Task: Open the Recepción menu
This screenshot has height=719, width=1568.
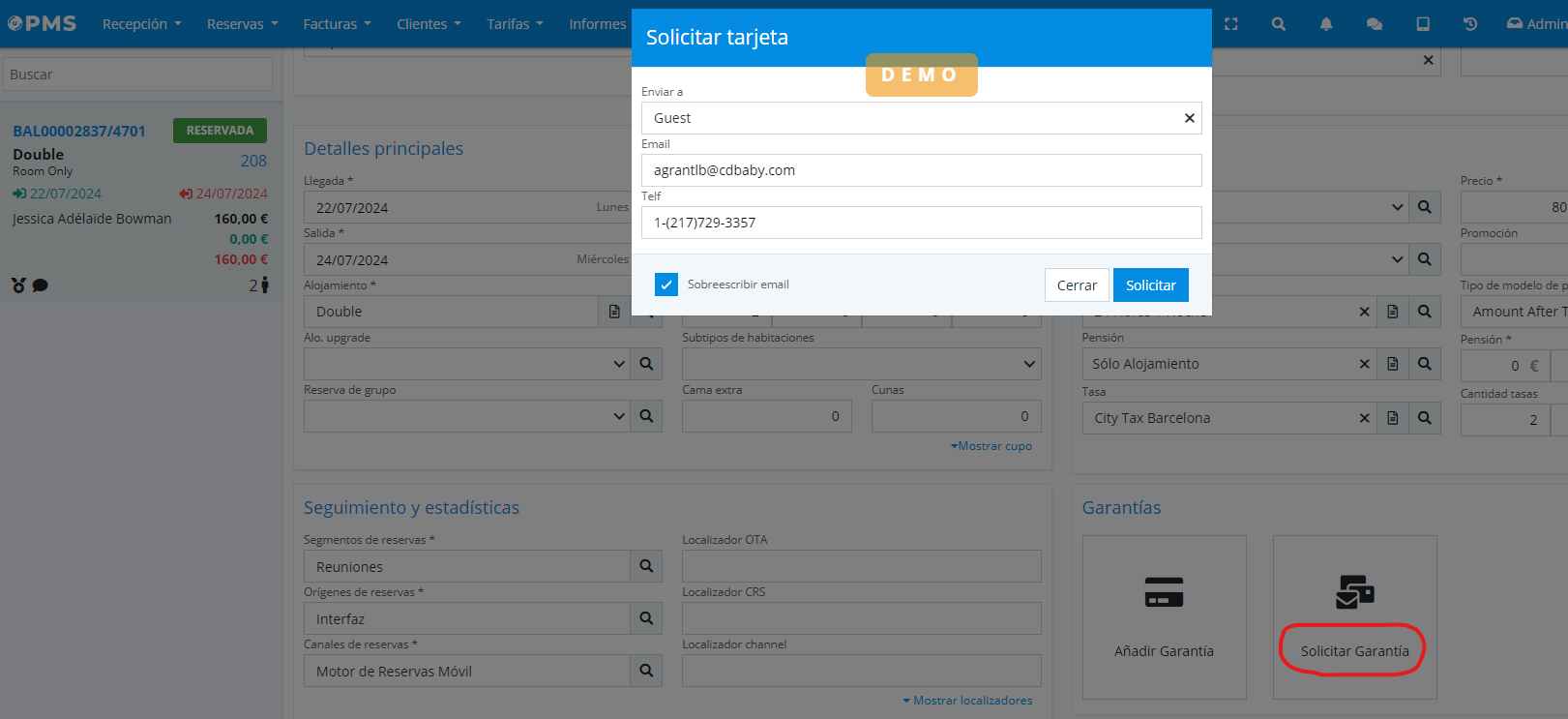Action: coord(141,24)
